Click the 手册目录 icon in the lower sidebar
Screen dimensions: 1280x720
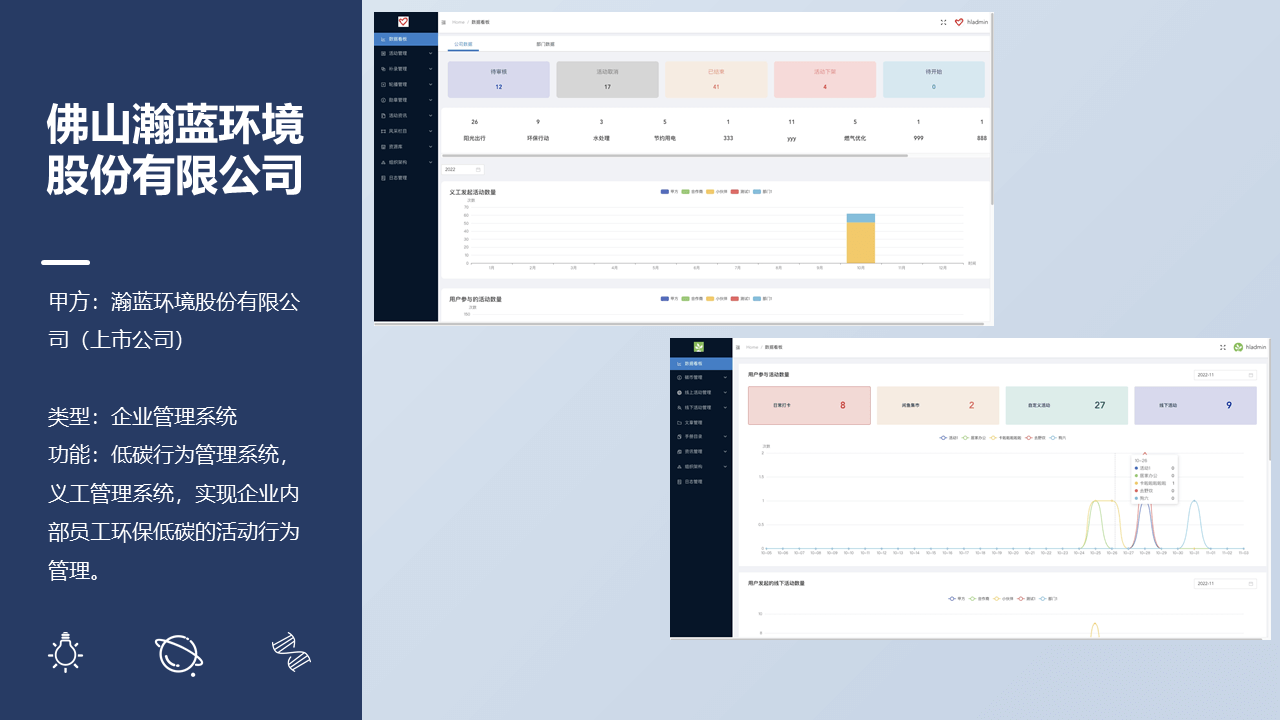click(679, 437)
